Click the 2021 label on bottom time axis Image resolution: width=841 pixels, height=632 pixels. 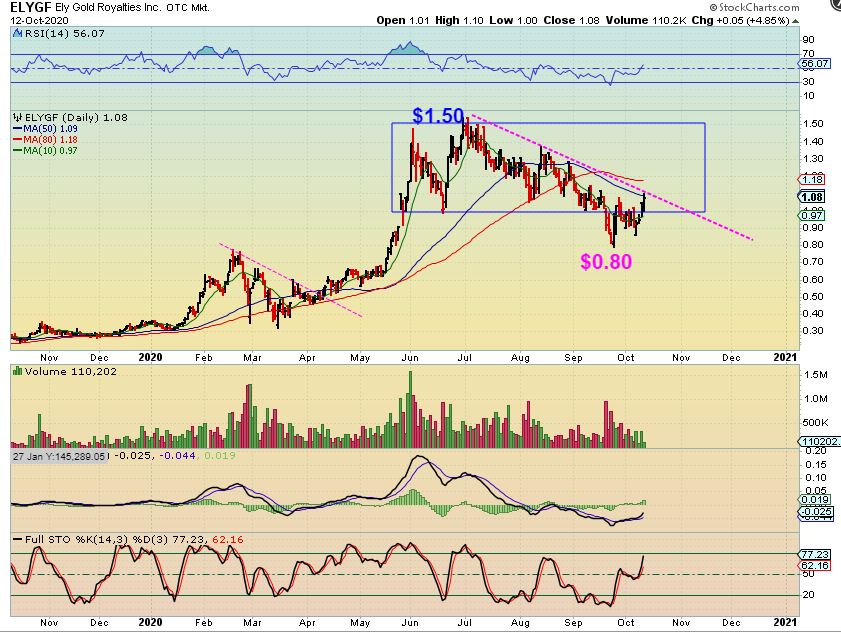pyautogui.click(x=785, y=622)
